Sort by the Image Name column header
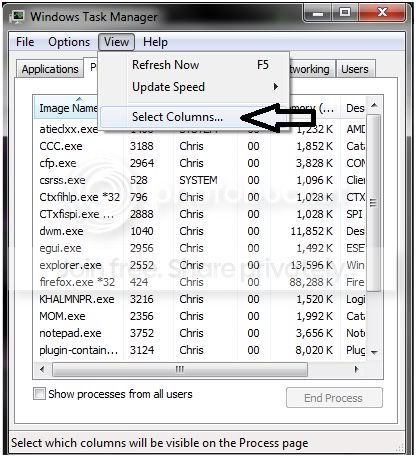416x457 pixels. pos(67,108)
